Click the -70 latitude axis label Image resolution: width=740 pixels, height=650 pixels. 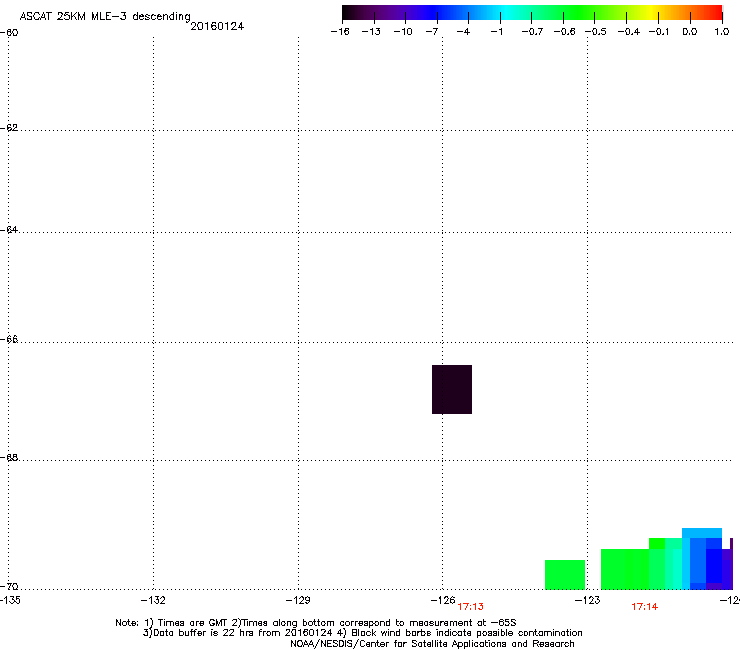pos(9,587)
